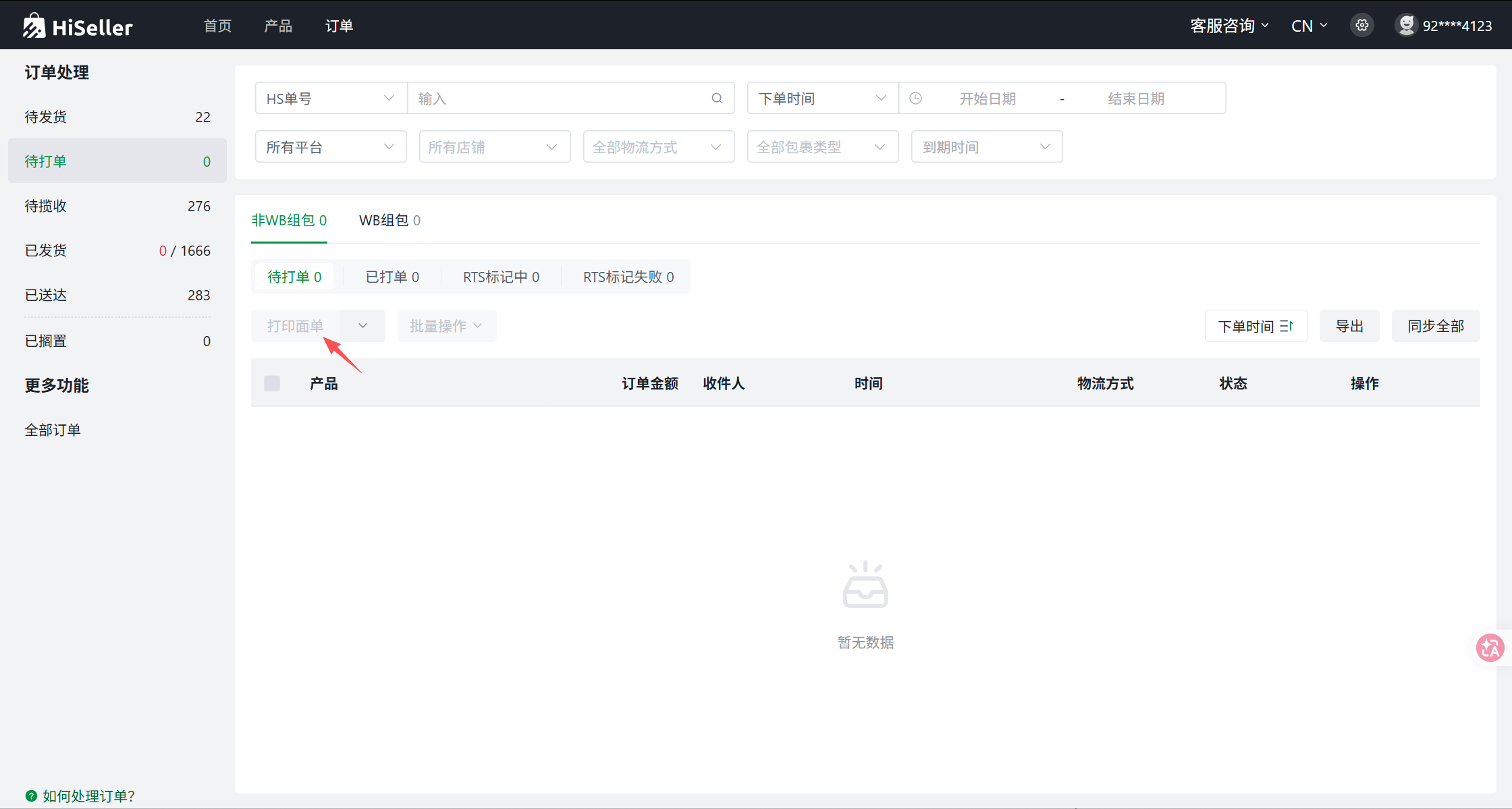Switch to the WB组包 tab
This screenshot has width=1512, height=809.
389,221
